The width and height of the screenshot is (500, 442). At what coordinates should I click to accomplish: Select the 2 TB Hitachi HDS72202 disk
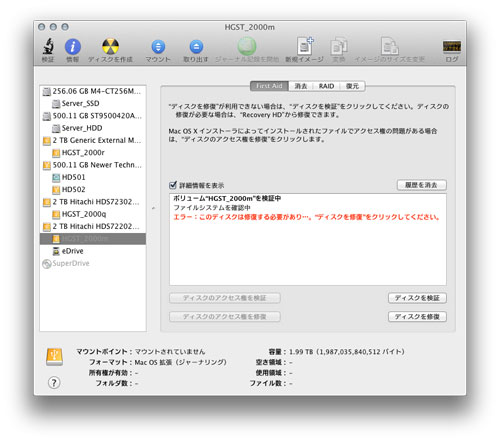(93, 226)
